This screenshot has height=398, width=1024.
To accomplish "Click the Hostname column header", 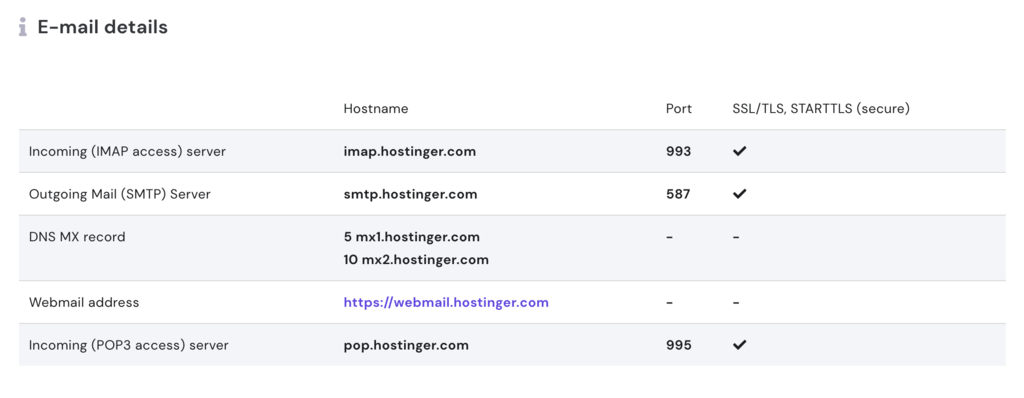I will tap(376, 108).
